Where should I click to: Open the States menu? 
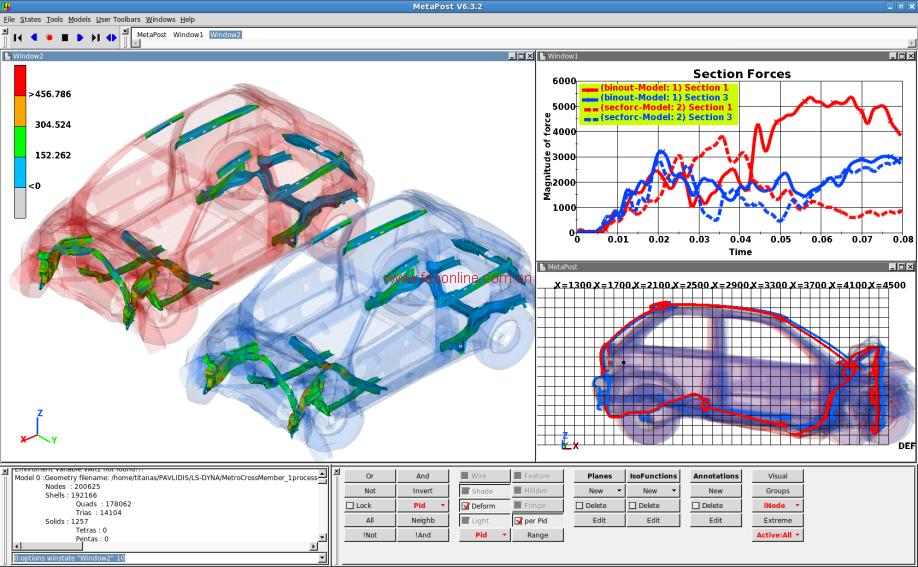tap(31, 19)
